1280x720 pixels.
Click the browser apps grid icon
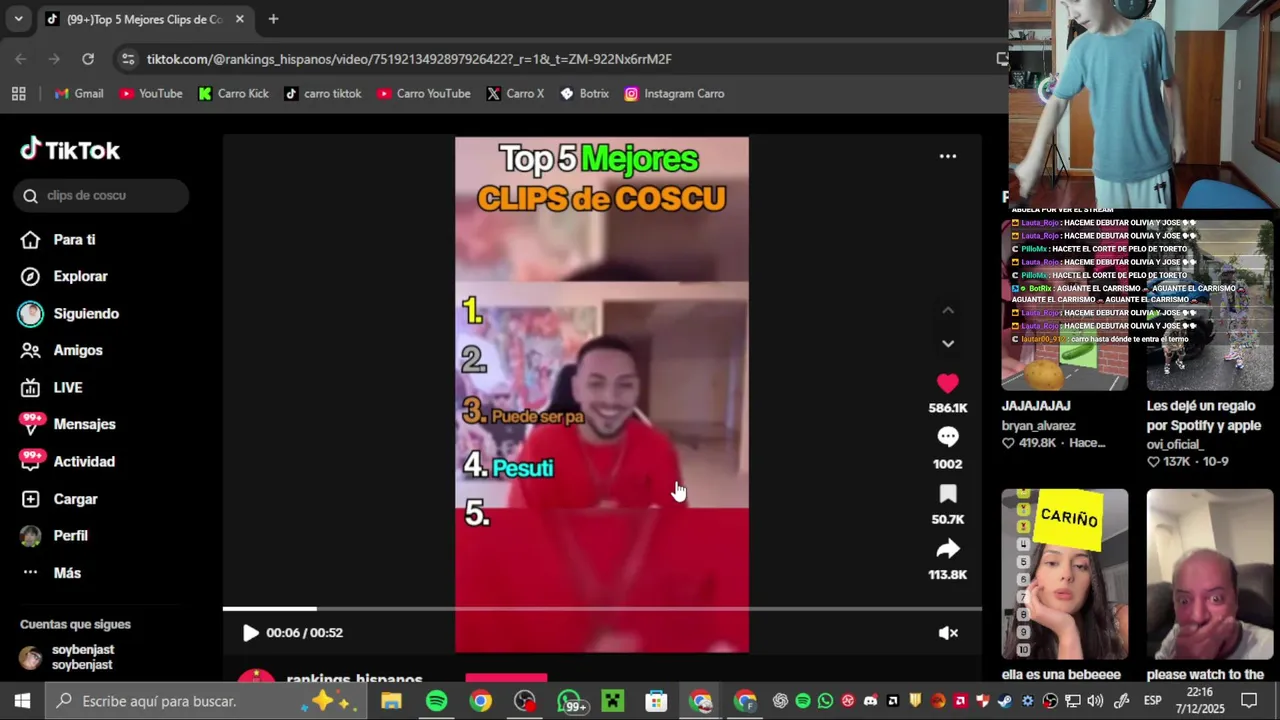point(18,93)
